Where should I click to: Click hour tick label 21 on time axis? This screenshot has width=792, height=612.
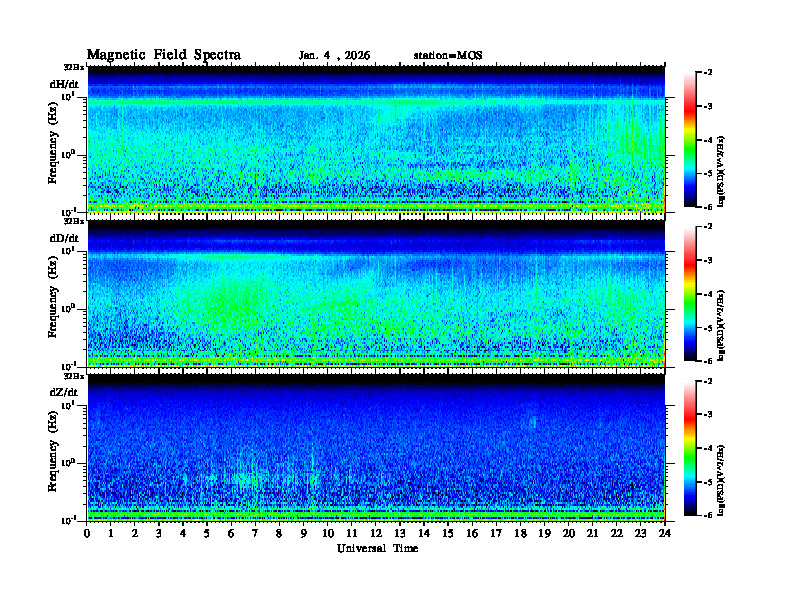coord(592,533)
